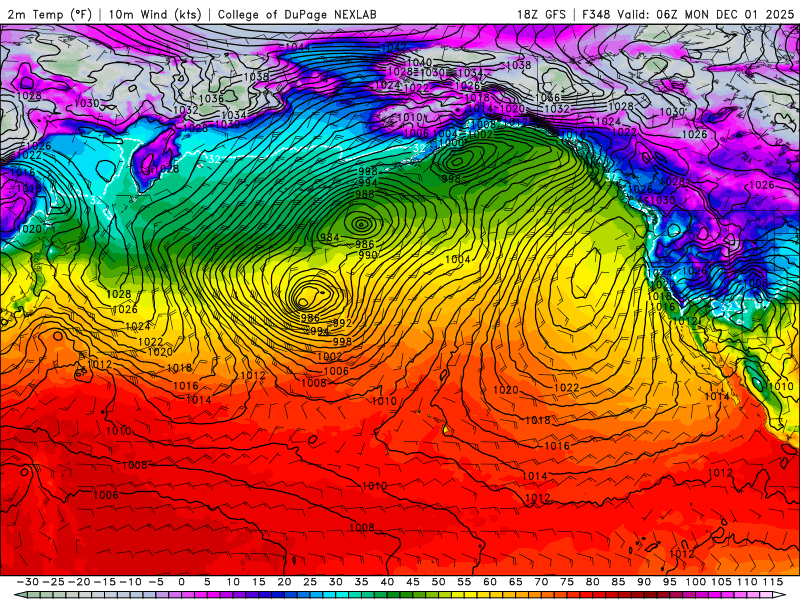
Task: Click the "2m Temp (°F)" header label
Action: pos(49,14)
